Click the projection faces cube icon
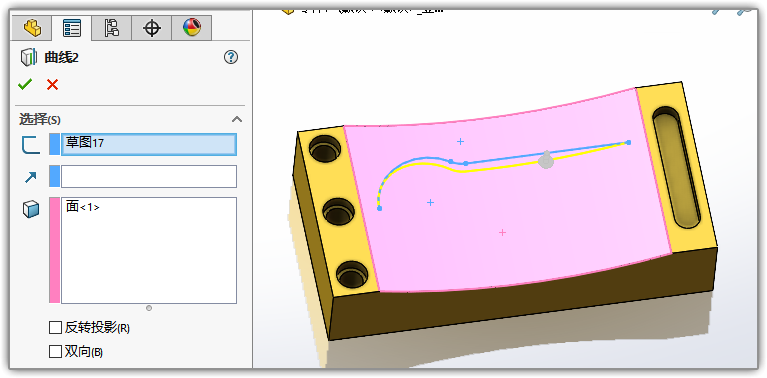Image resolution: width=767 pixels, height=378 pixels. coord(30,210)
